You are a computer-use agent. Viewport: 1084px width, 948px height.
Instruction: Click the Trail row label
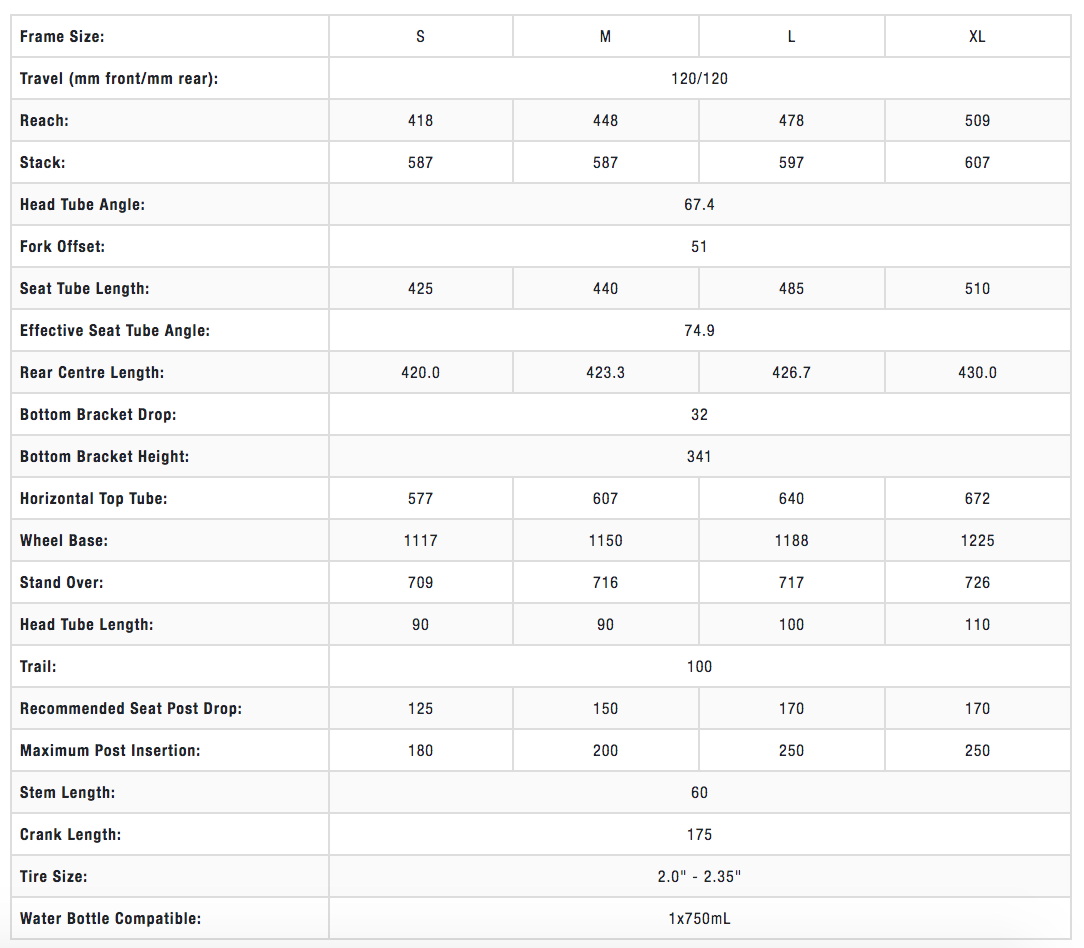click(38, 667)
